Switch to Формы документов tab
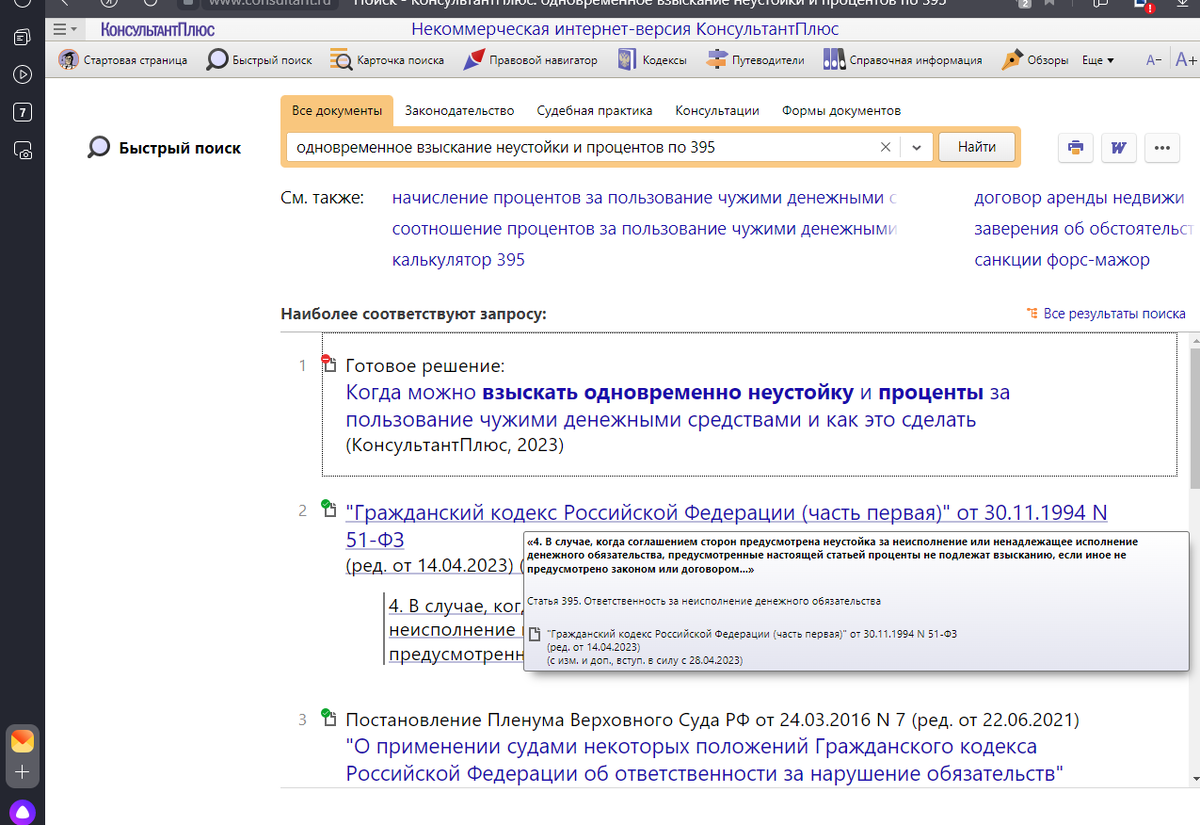The height and width of the screenshot is (825, 1200). 841,110
